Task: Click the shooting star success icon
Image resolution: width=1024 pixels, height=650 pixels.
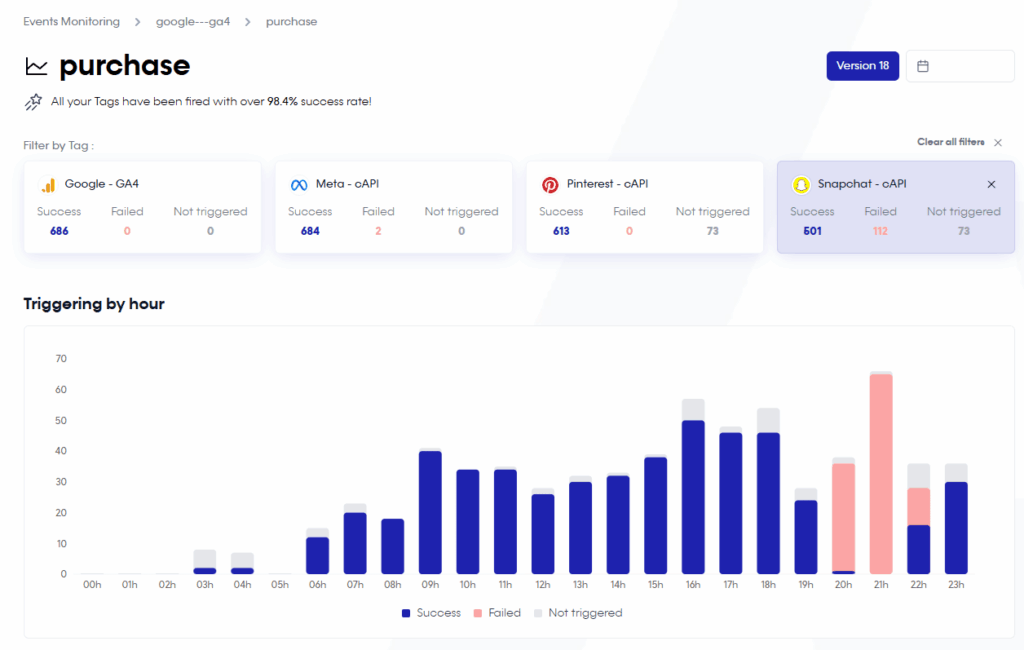Action: [33, 102]
